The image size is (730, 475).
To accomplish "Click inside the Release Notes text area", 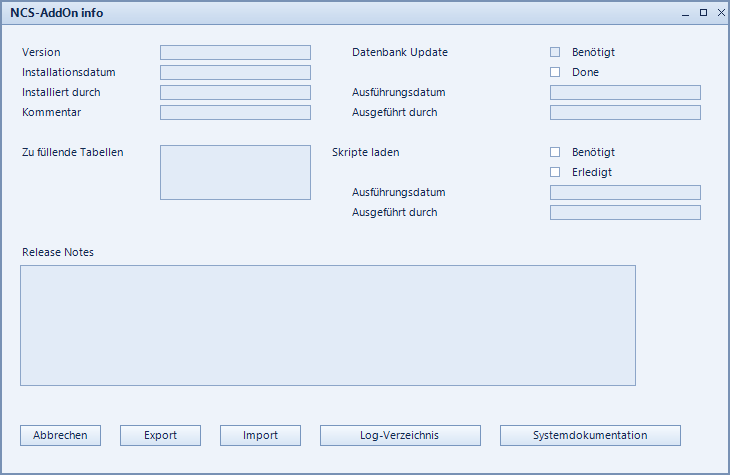I will (328, 326).
